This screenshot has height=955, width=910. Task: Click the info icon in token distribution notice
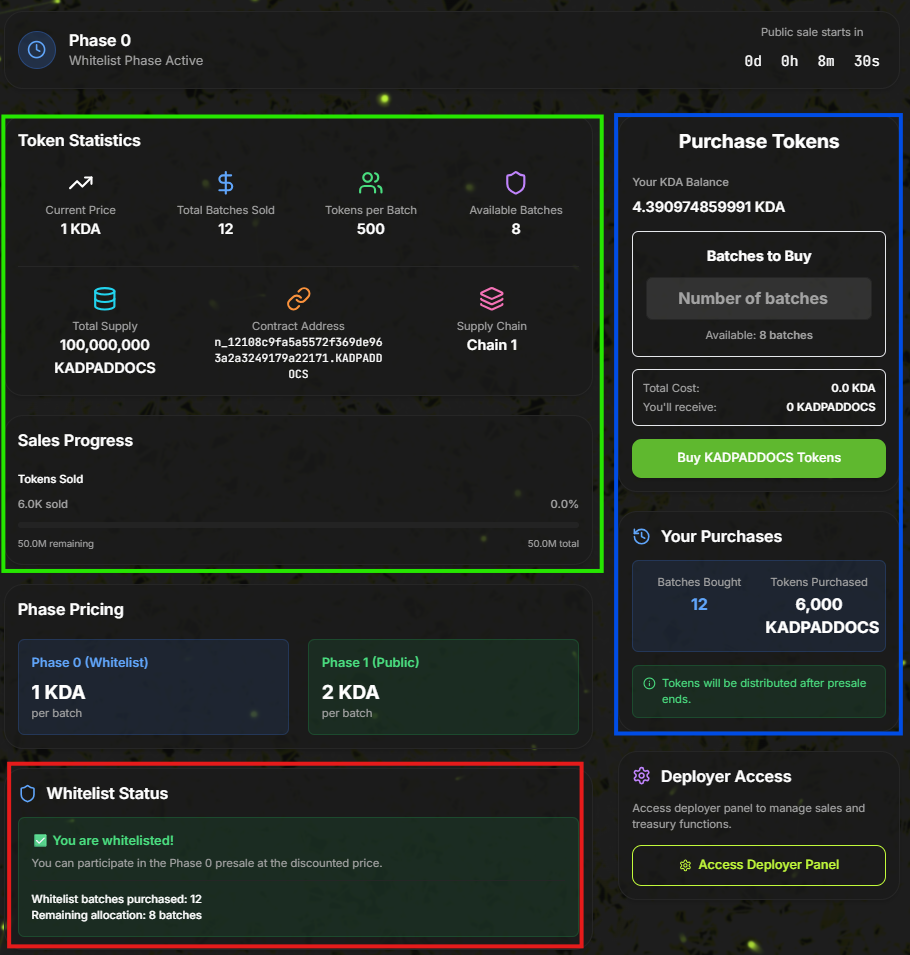tap(650, 684)
